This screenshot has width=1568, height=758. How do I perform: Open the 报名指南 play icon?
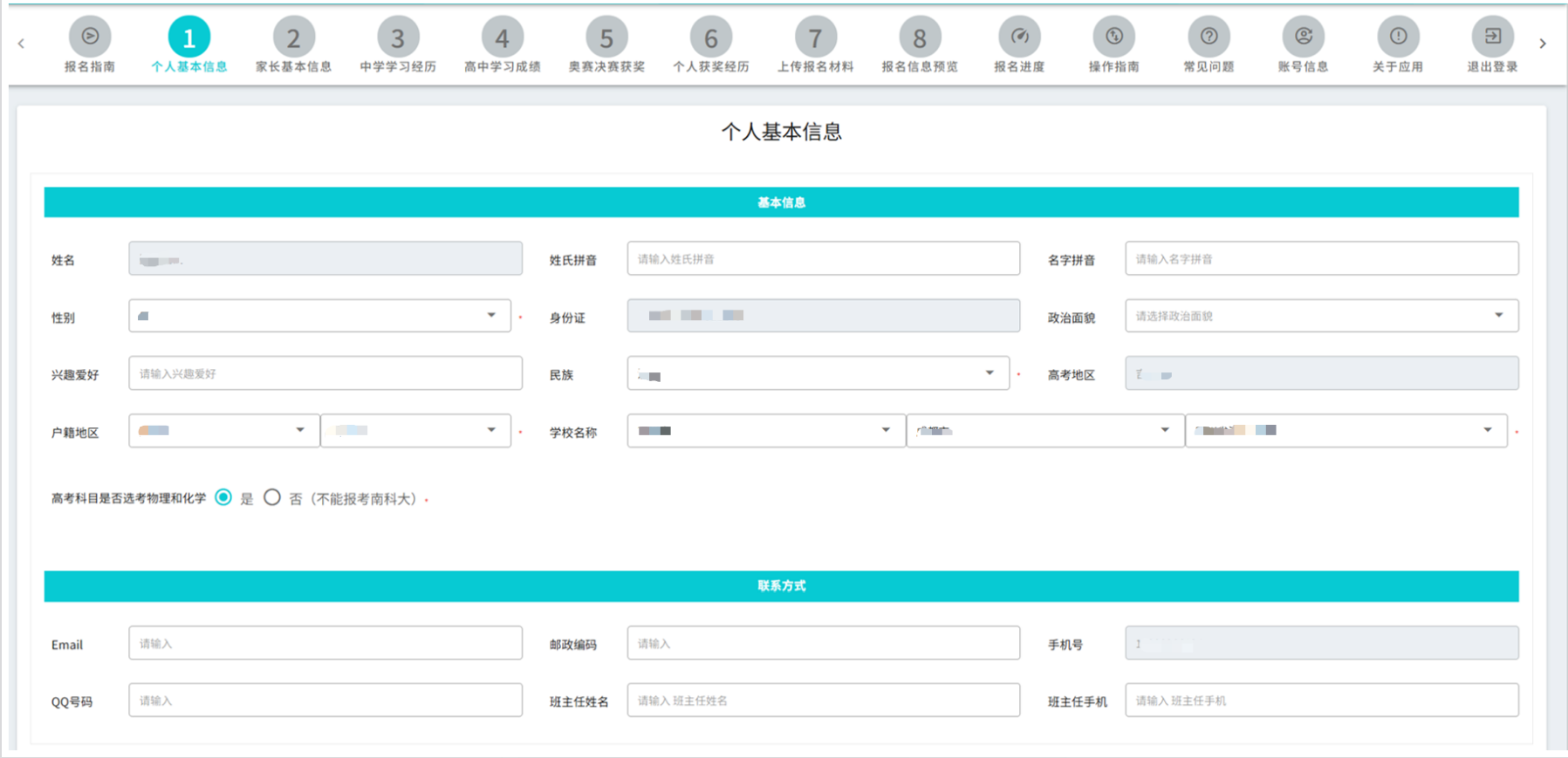coord(90,37)
